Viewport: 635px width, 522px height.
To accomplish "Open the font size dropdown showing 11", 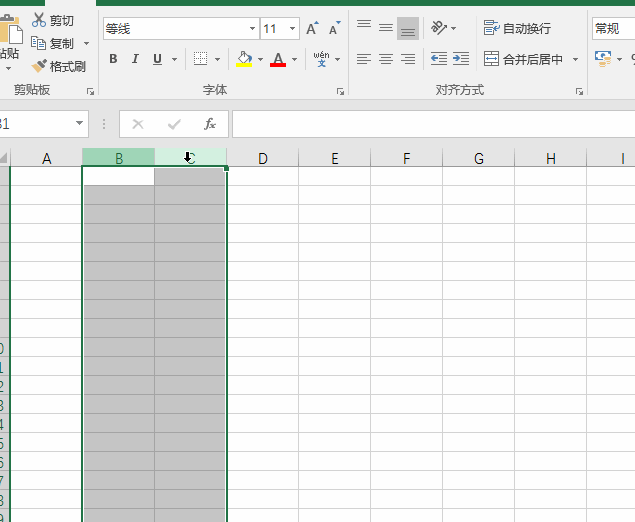I will (x=292, y=29).
